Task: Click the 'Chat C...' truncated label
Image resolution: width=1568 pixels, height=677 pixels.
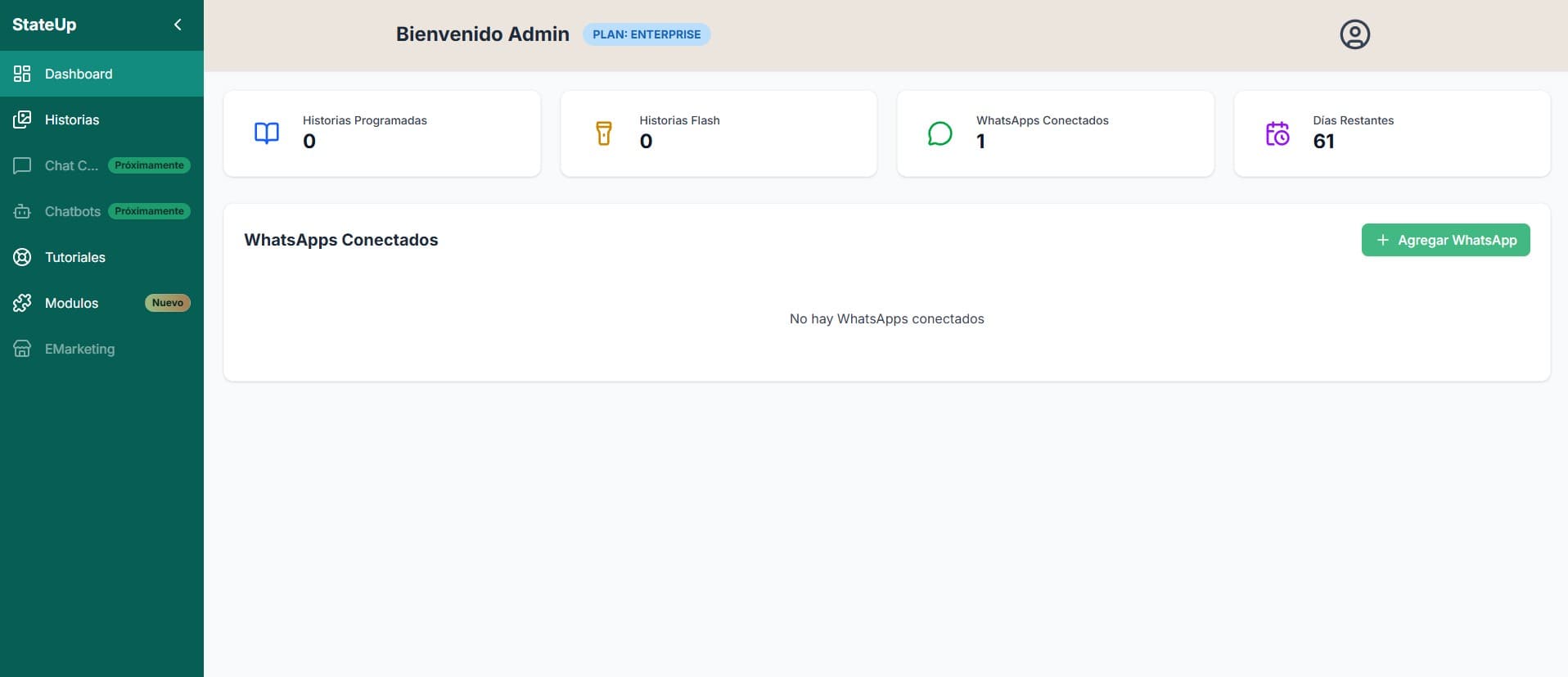Action: pos(71,165)
